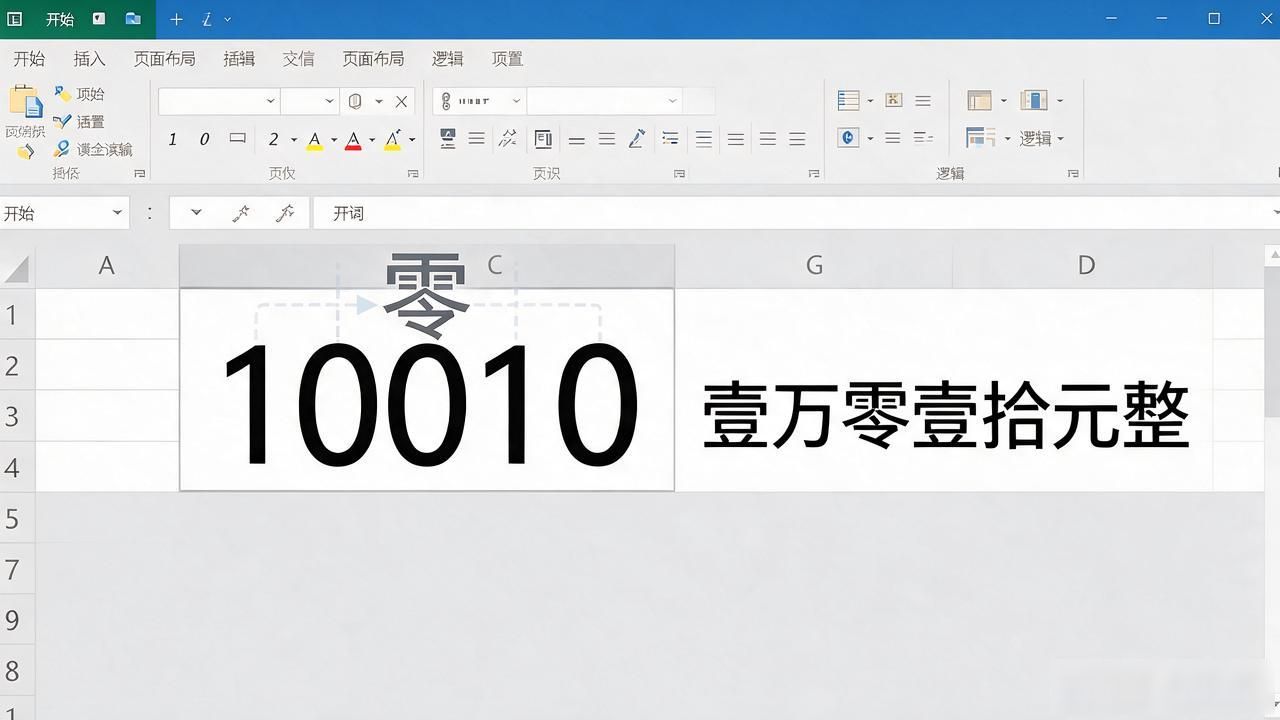Click the table layout icon
The height and width of the screenshot is (720, 1280).
(x=979, y=100)
